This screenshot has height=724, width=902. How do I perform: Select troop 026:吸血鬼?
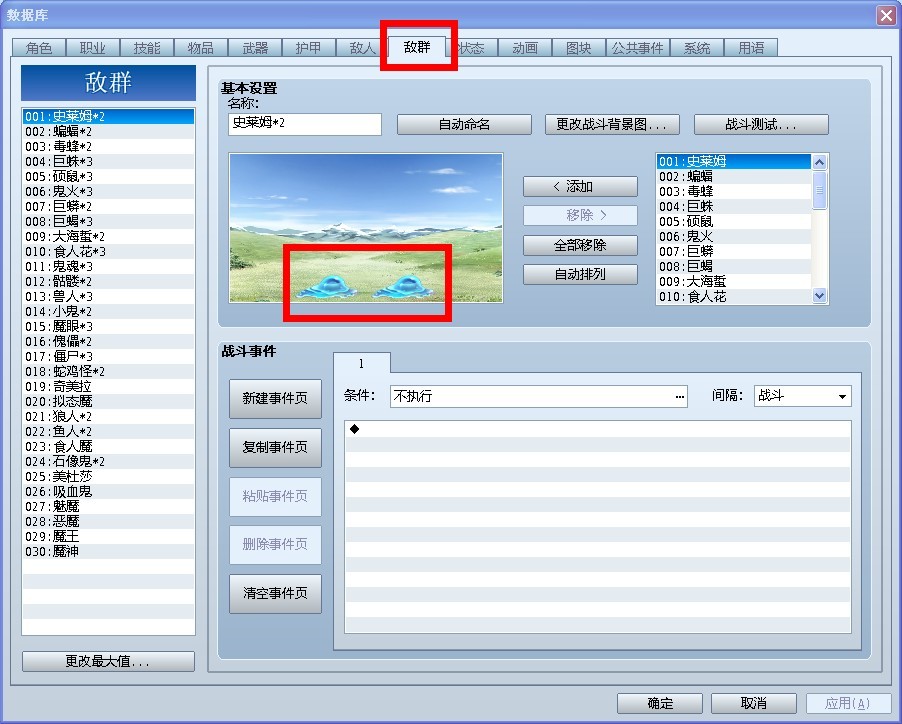[108, 491]
